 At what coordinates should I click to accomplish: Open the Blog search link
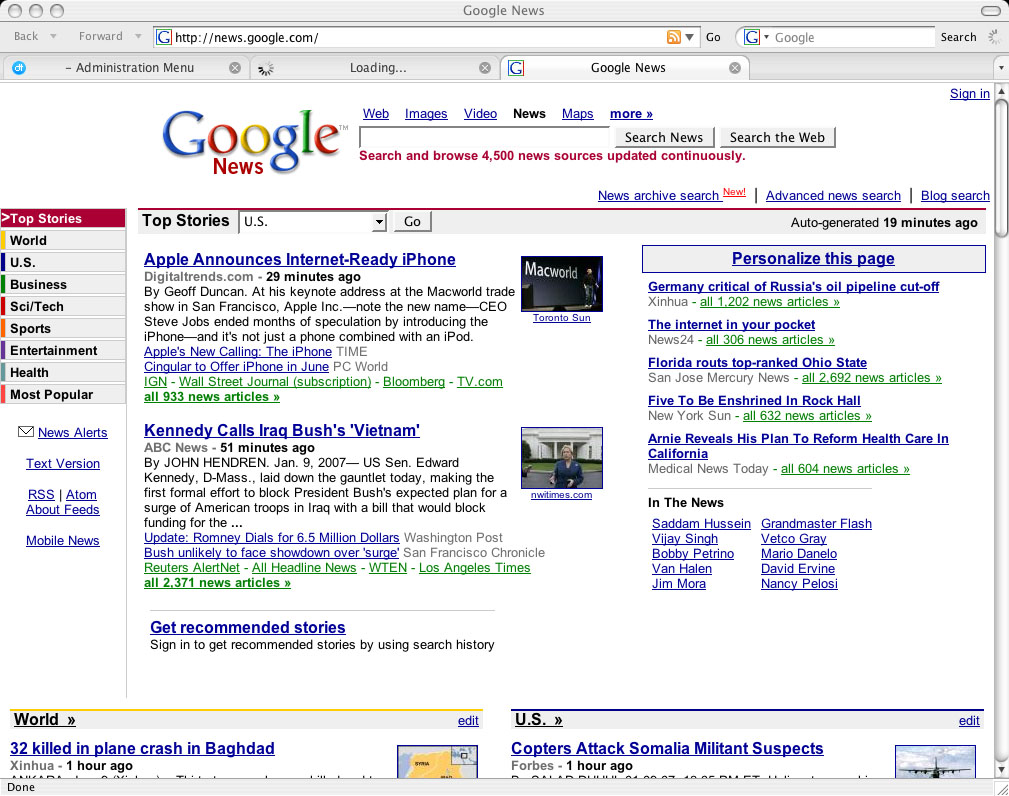[x=955, y=196]
